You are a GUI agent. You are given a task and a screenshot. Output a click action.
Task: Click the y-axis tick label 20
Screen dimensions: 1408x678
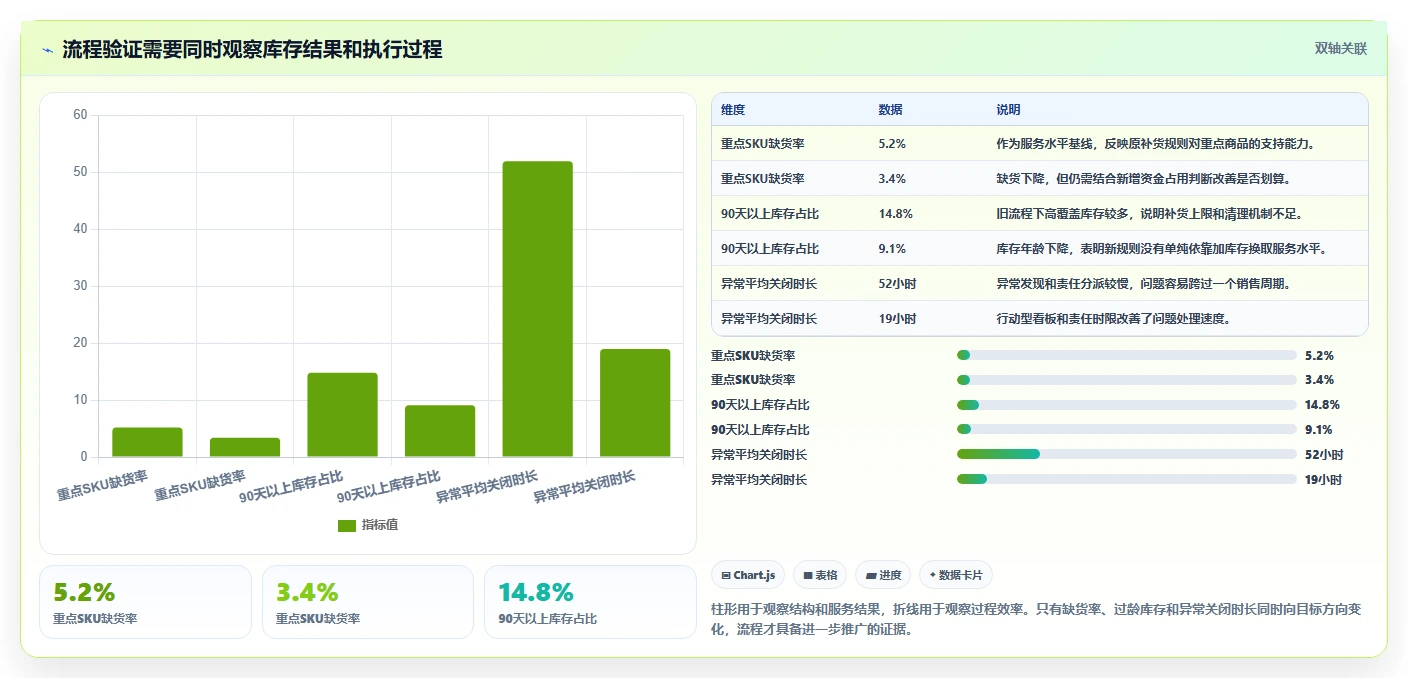click(80, 343)
